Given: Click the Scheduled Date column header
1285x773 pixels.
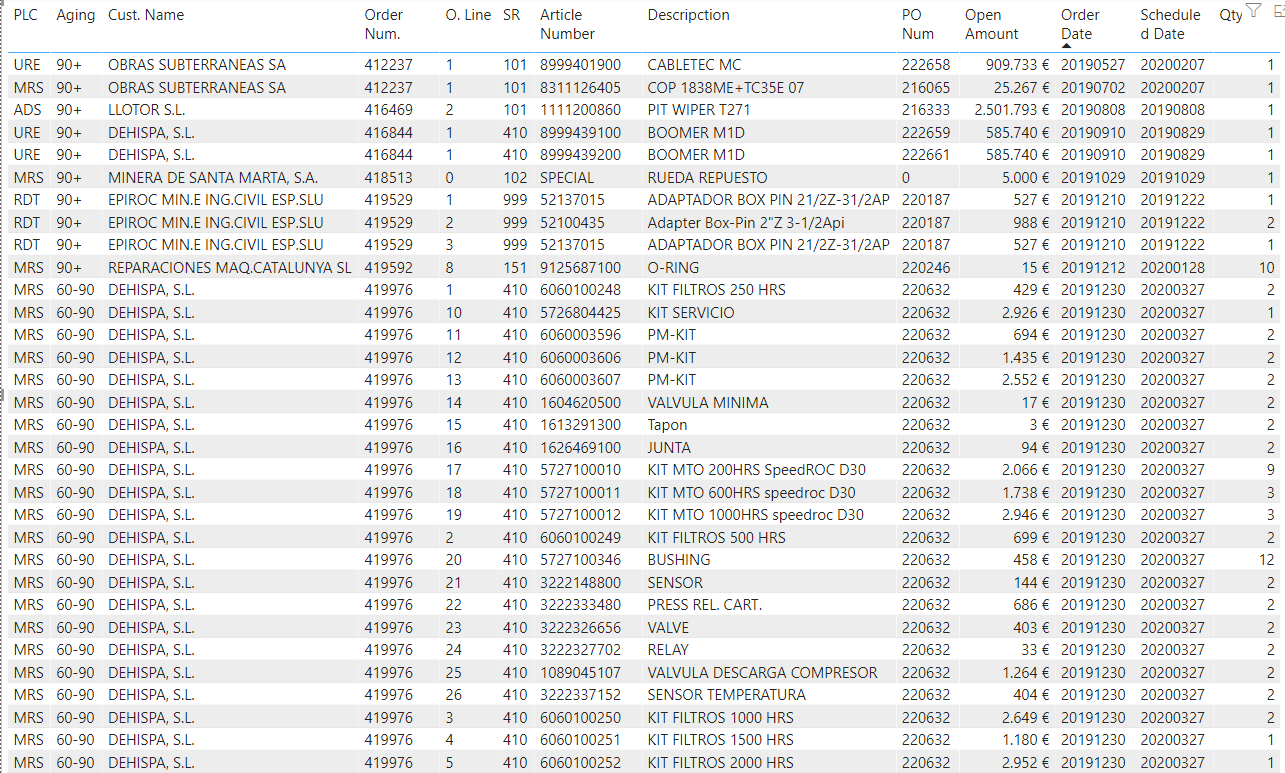Looking at the screenshot, I should point(1170,24).
